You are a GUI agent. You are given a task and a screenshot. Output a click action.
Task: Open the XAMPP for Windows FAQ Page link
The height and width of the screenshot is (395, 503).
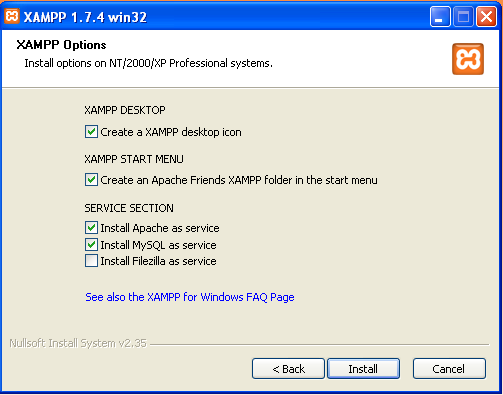(x=190, y=297)
